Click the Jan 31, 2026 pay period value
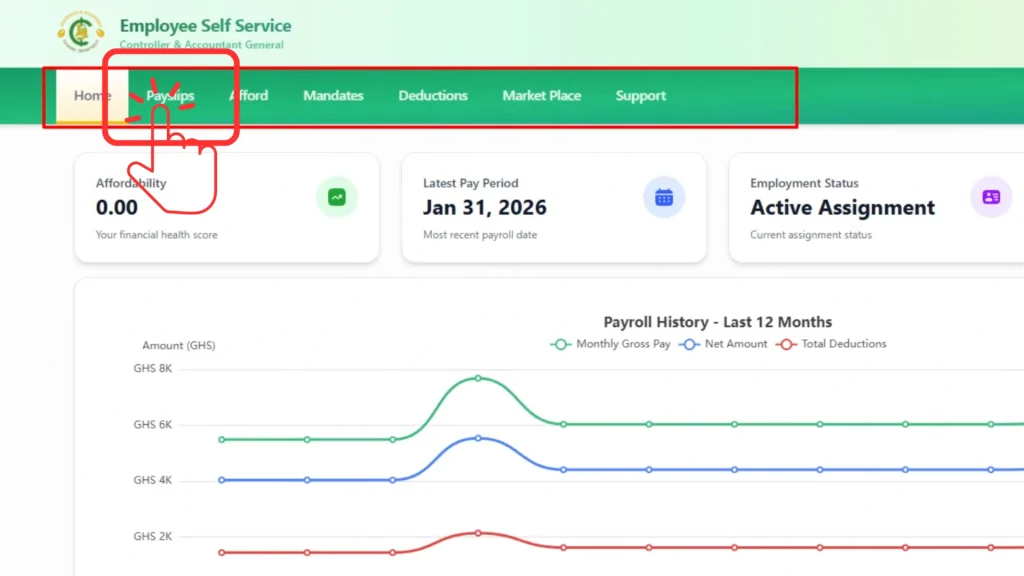This screenshot has width=1024, height=576. click(485, 208)
